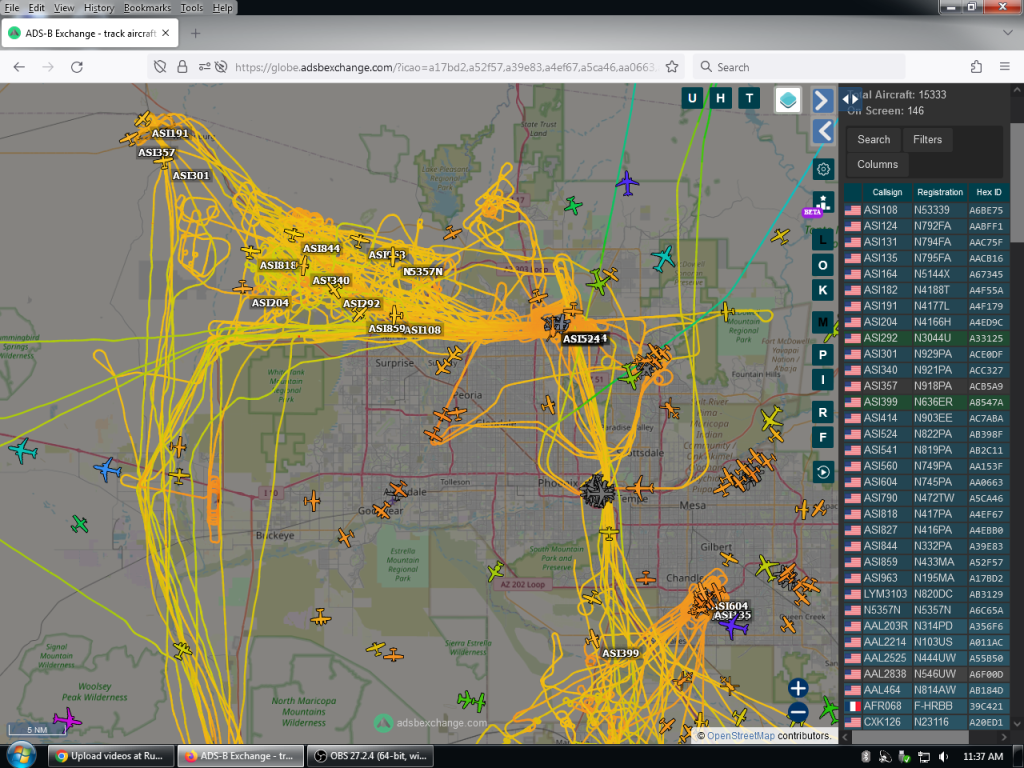The image size is (1024, 768).
Task: Click the Columns button
Action: [x=877, y=164]
